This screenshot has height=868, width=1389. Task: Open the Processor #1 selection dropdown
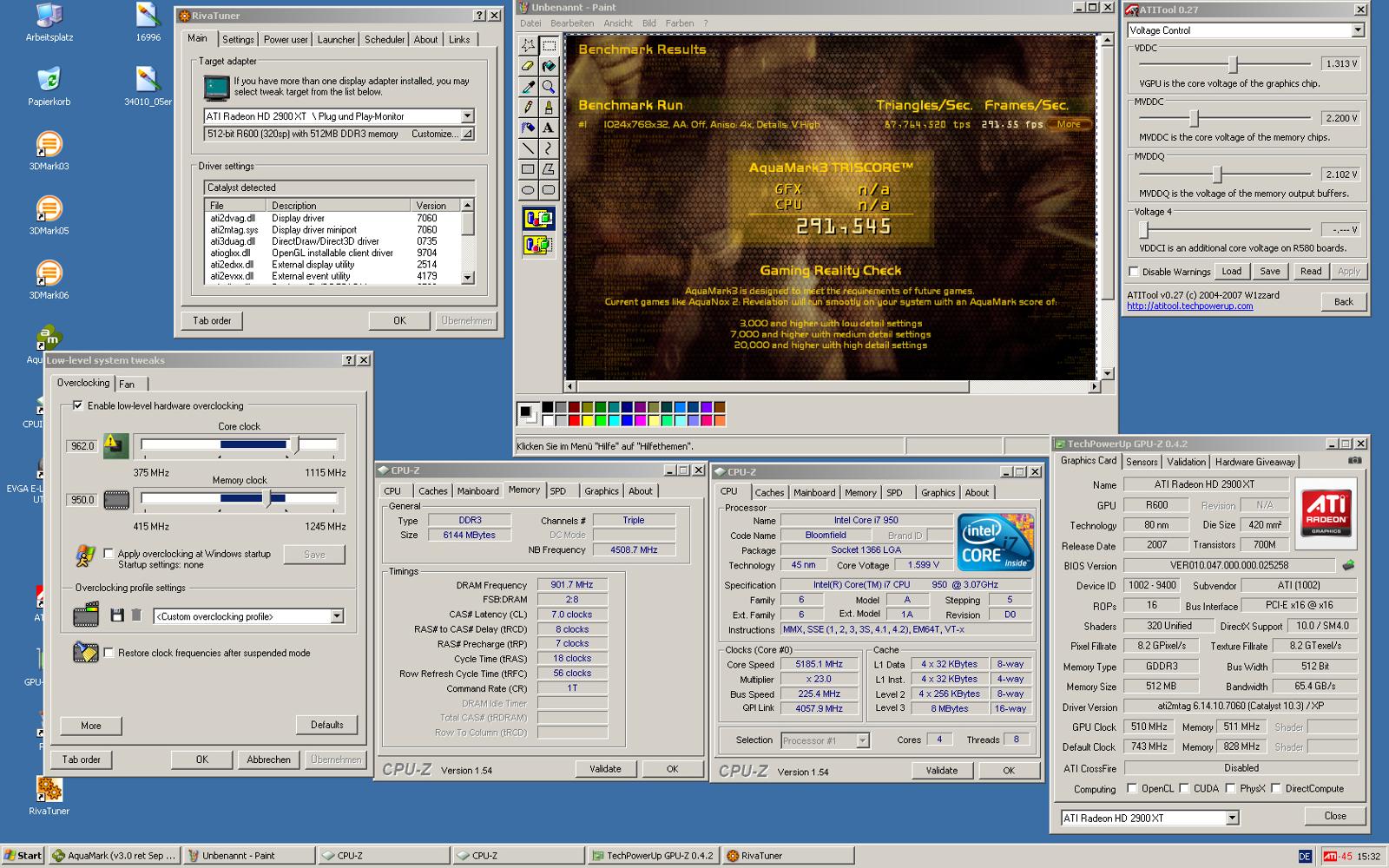(x=862, y=740)
